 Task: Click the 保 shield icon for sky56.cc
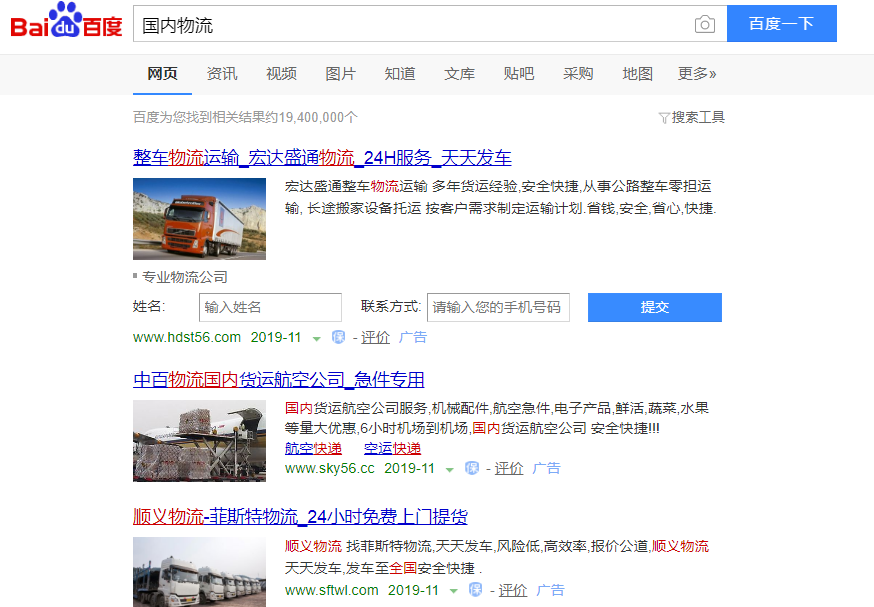tap(472, 468)
